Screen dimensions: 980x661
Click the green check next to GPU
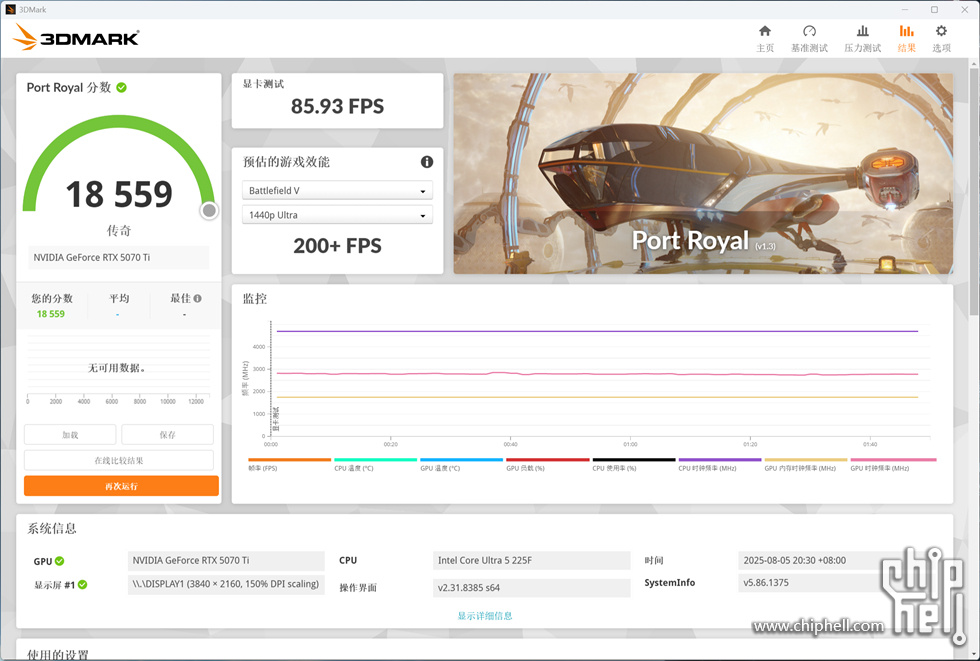tap(59, 561)
